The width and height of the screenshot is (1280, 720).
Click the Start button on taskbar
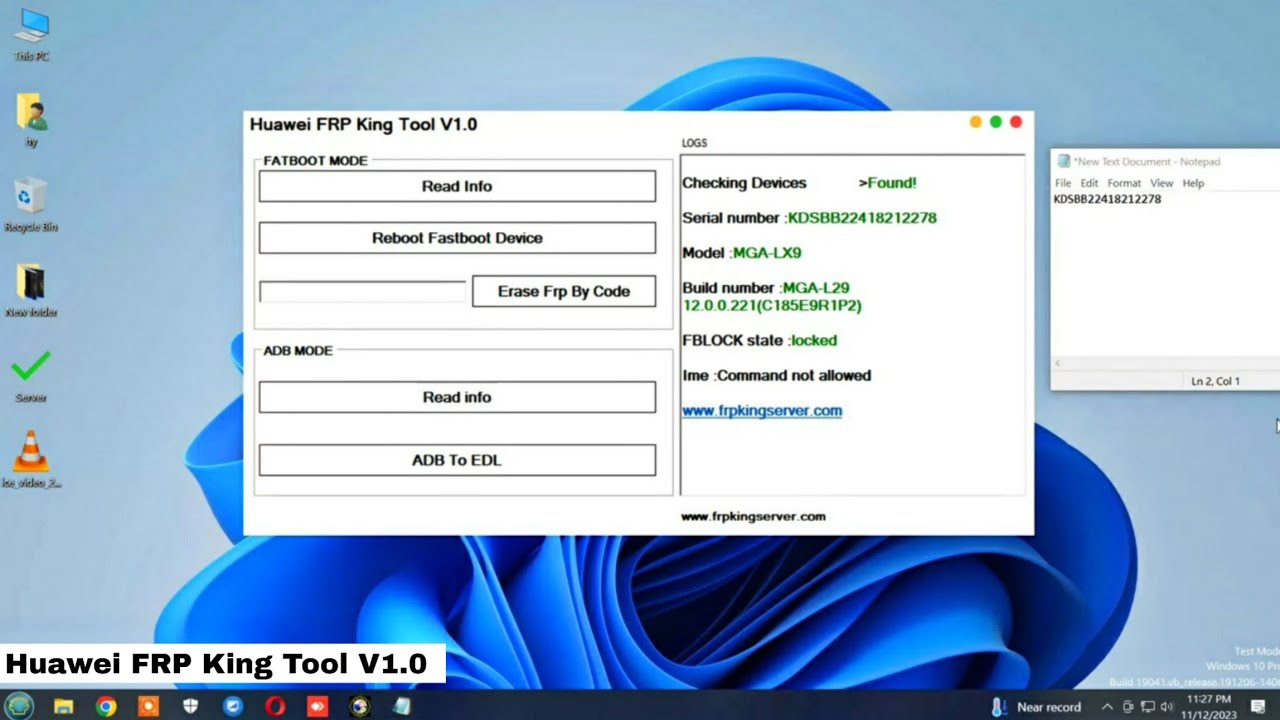point(18,706)
